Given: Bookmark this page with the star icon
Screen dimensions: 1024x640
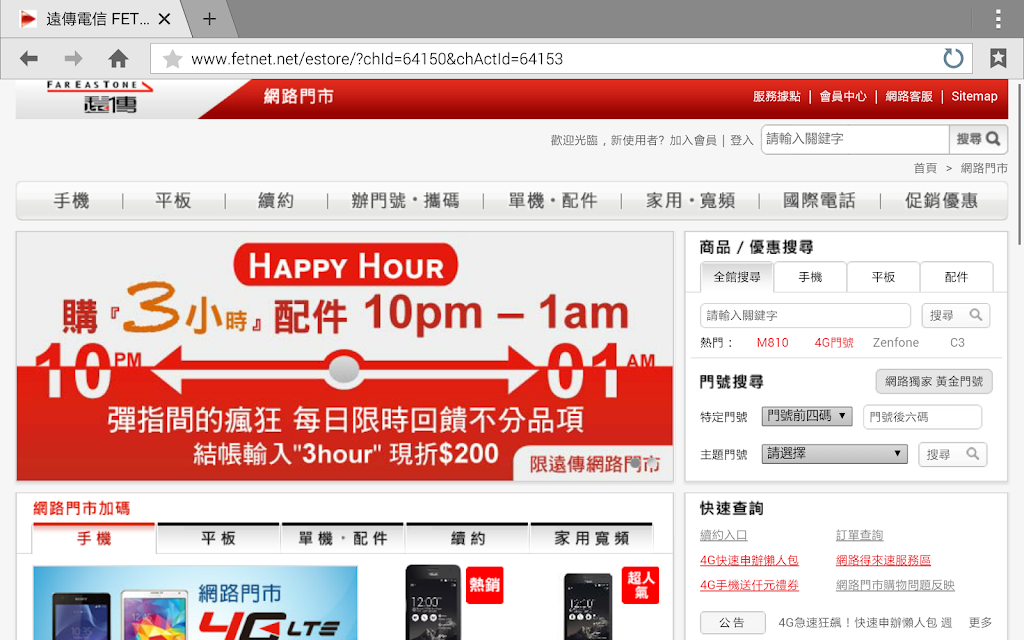Looking at the screenshot, I should point(172,59).
